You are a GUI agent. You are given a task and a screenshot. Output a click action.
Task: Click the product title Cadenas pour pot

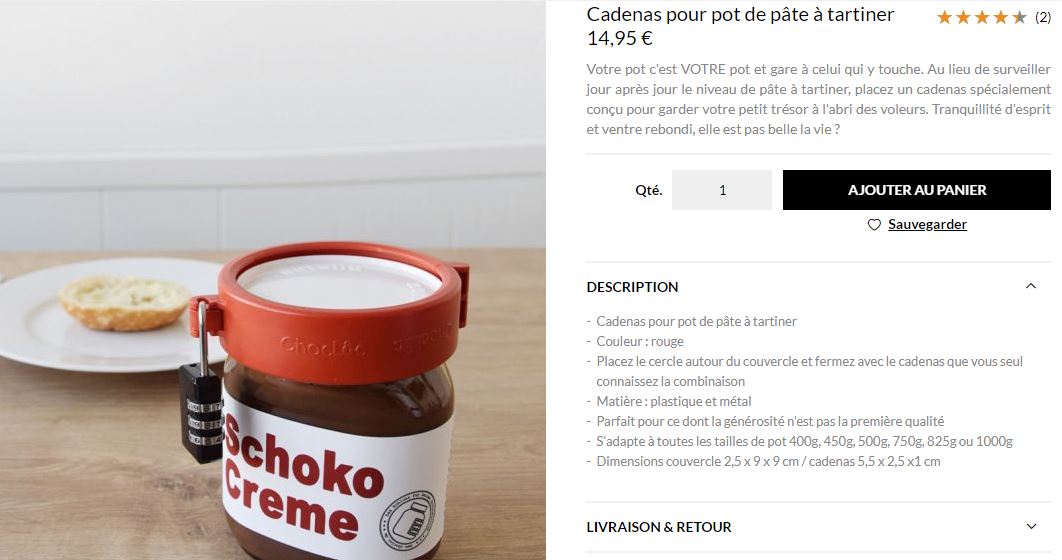pos(740,14)
